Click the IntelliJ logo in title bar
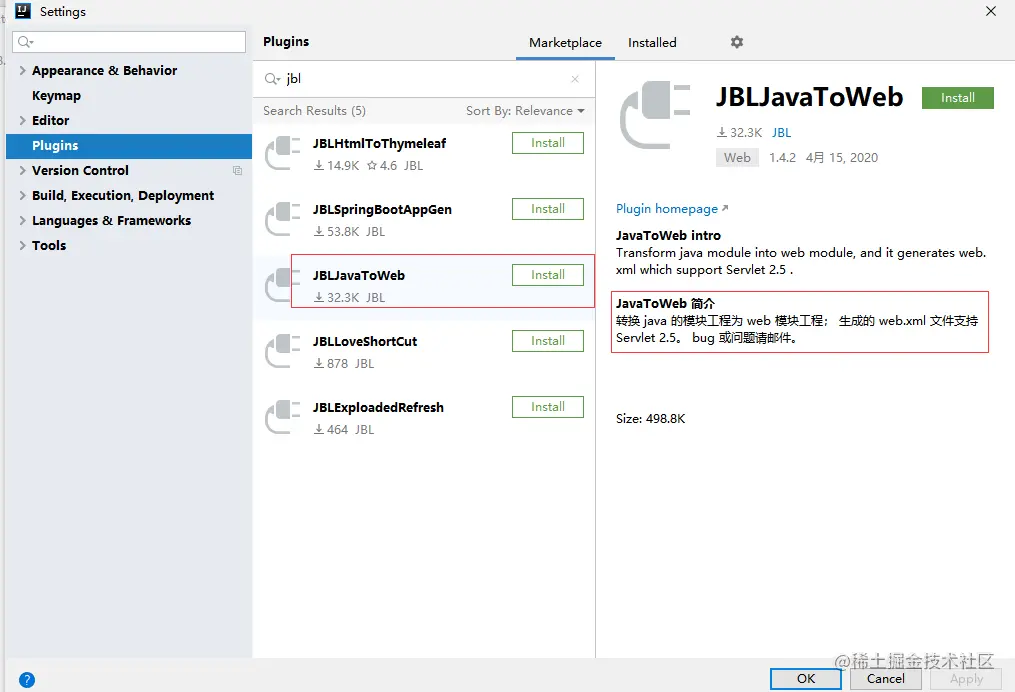The height and width of the screenshot is (692, 1015). (x=23, y=11)
